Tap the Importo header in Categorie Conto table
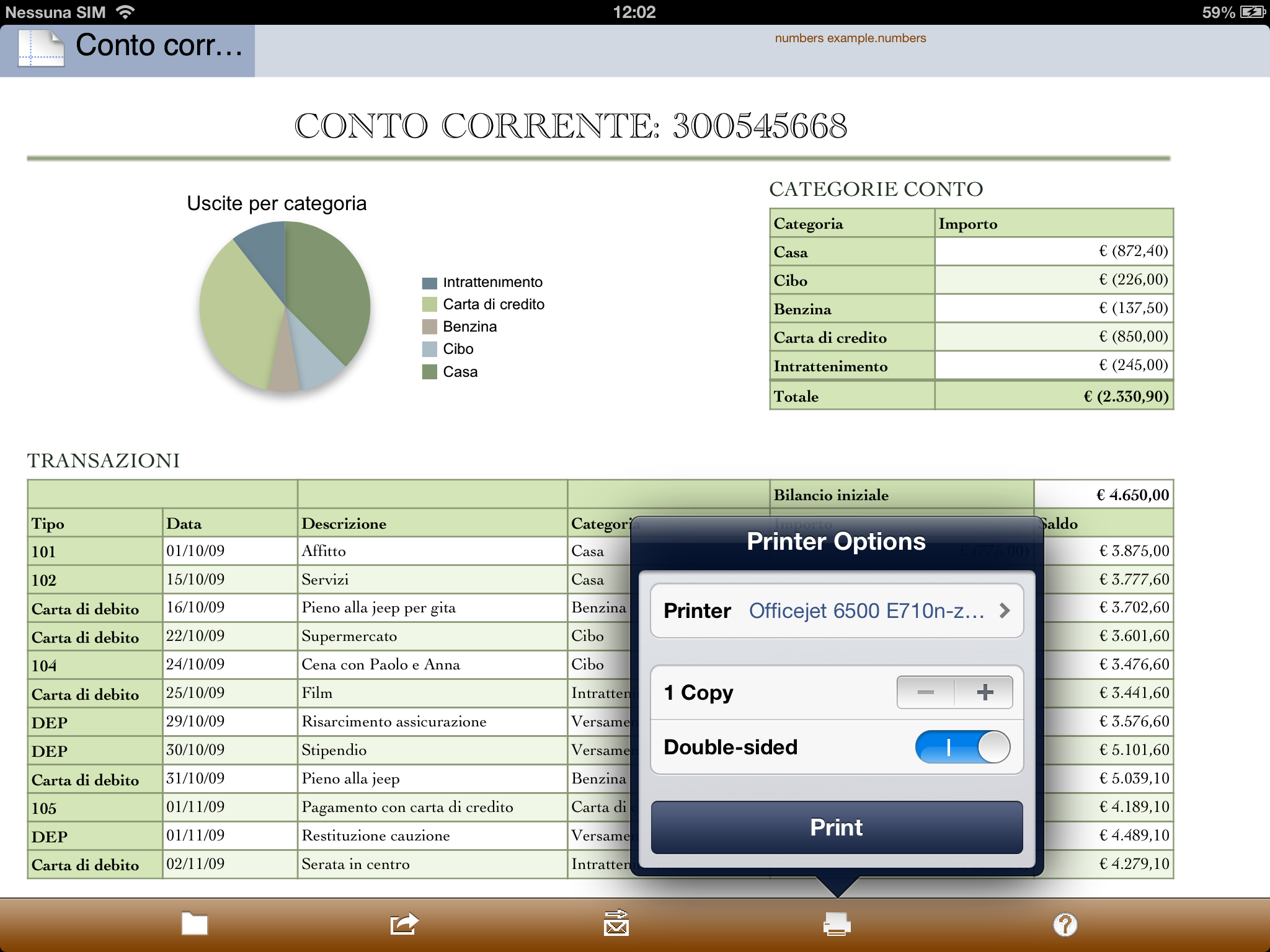Image resolution: width=1270 pixels, height=952 pixels. click(x=1054, y=223)
